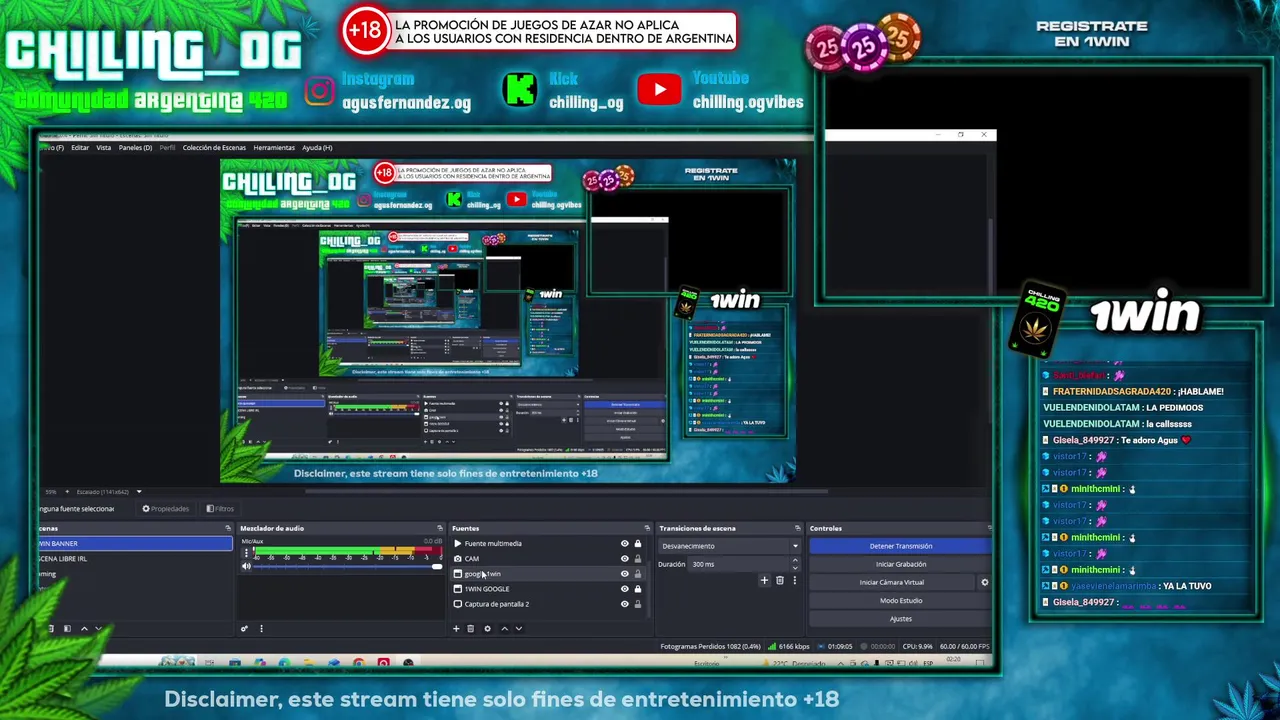
Task: Undock the Escenas panel
Action: click(x=228, y=528)
